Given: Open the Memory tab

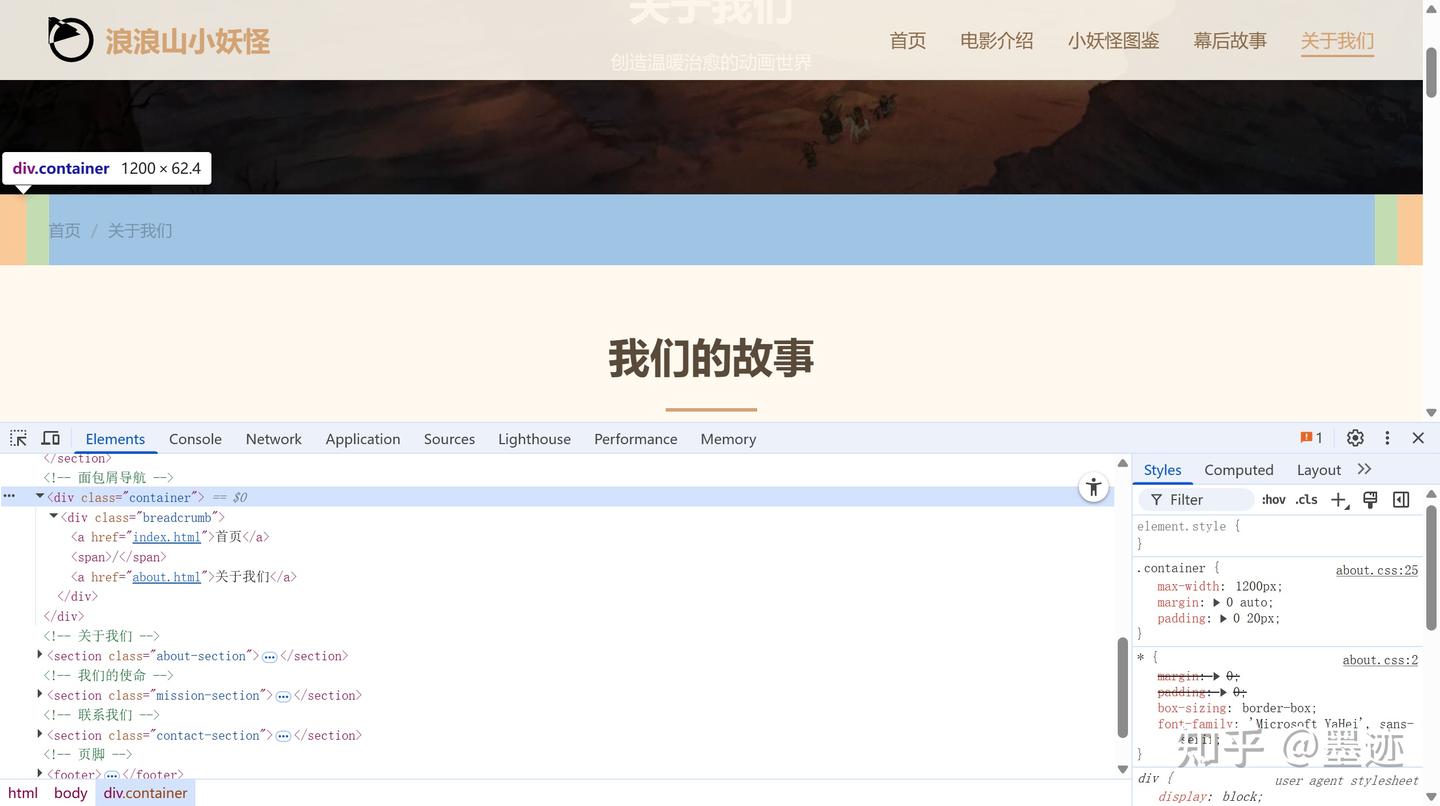Looking at the screenshot, I should click(x=728, y=439).
